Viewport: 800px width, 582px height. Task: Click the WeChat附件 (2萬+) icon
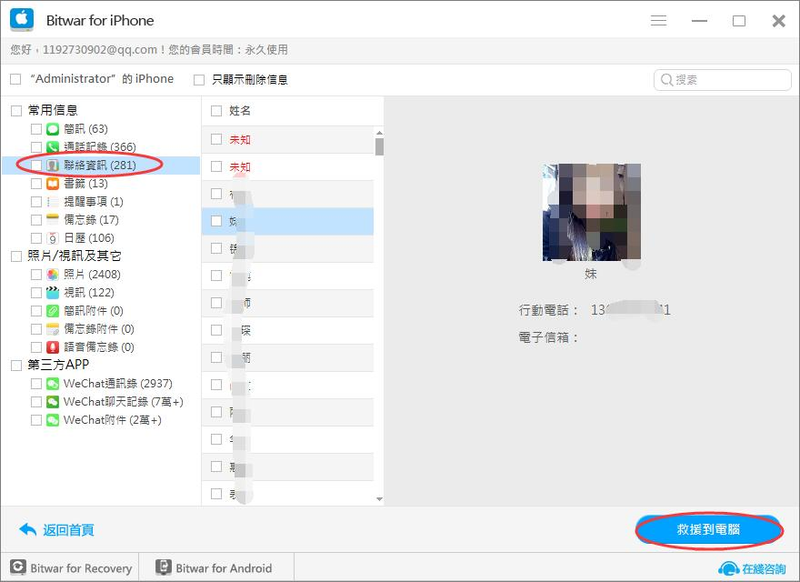53,420
